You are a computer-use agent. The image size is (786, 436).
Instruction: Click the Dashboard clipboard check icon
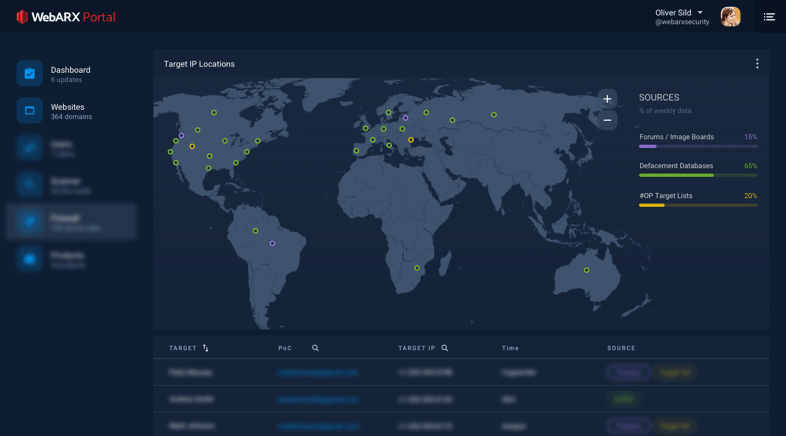pyautogui.click(x=30, y=74)
